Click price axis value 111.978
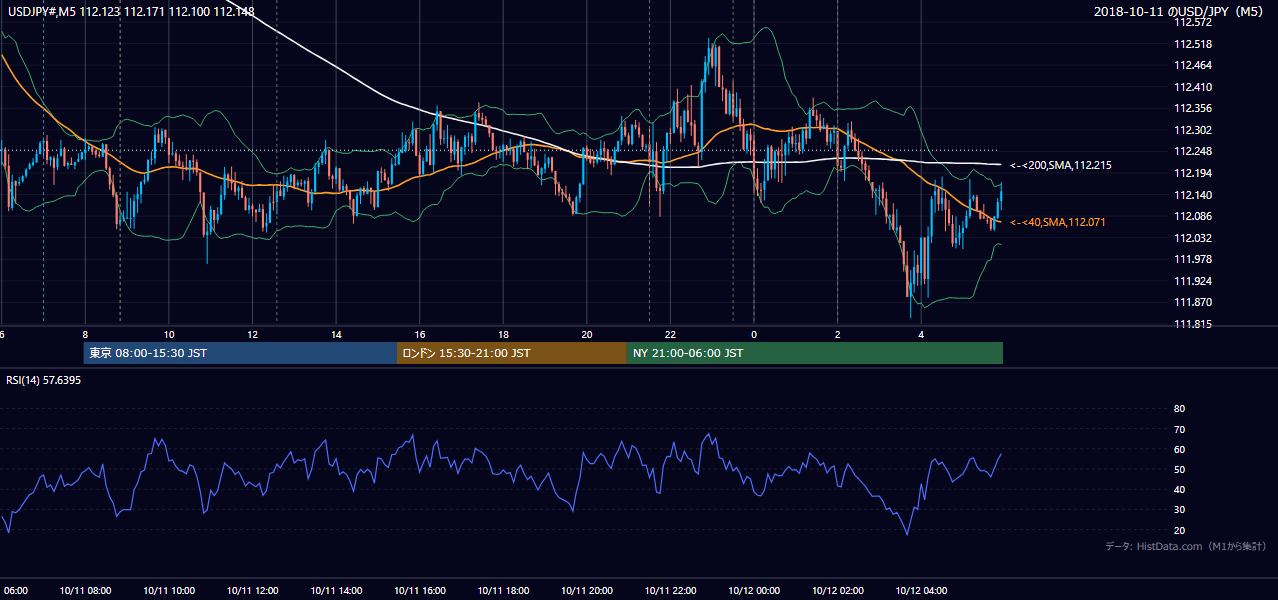The height and width of the screenshot is (600, 1278). pyautogui.click(x=1193, y=259)
